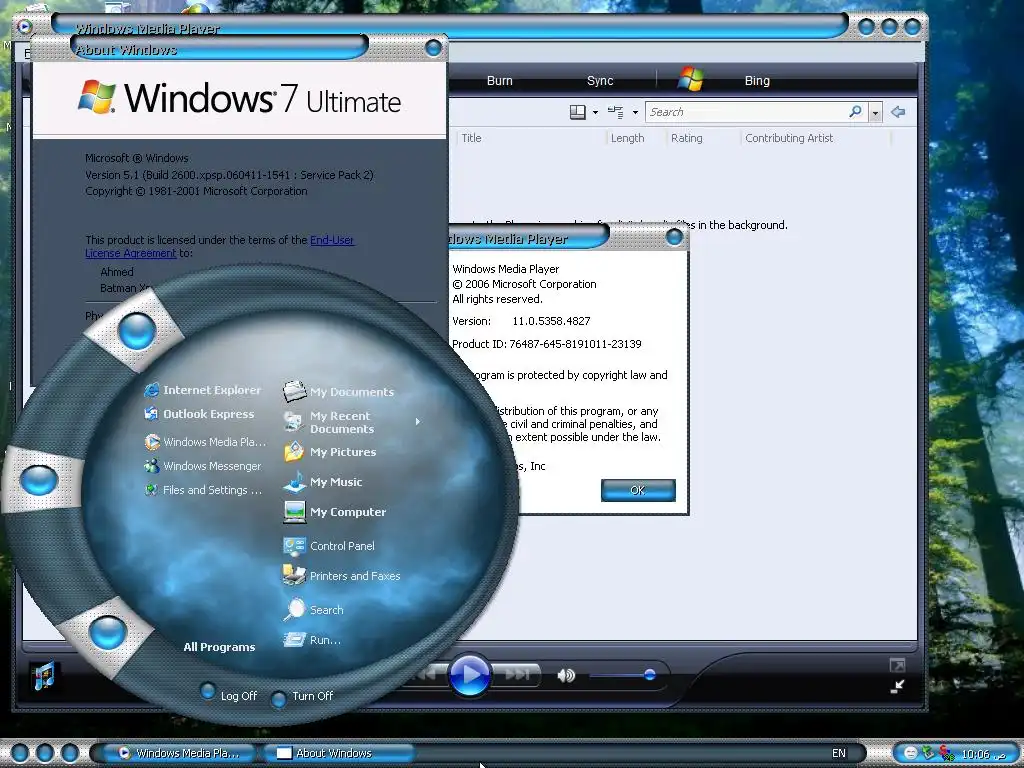Click the Windows logo next to Bing
1024x768 pixels.
pyautogui.click(x=691, y=79)
